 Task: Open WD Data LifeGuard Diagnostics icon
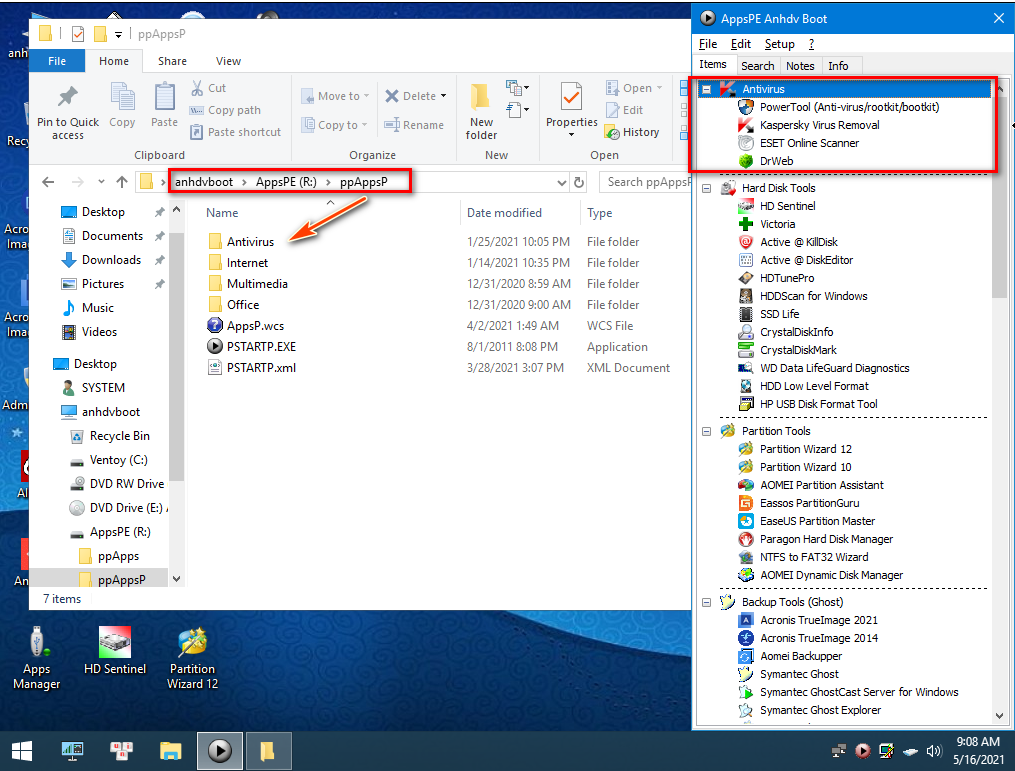point(746,368)
